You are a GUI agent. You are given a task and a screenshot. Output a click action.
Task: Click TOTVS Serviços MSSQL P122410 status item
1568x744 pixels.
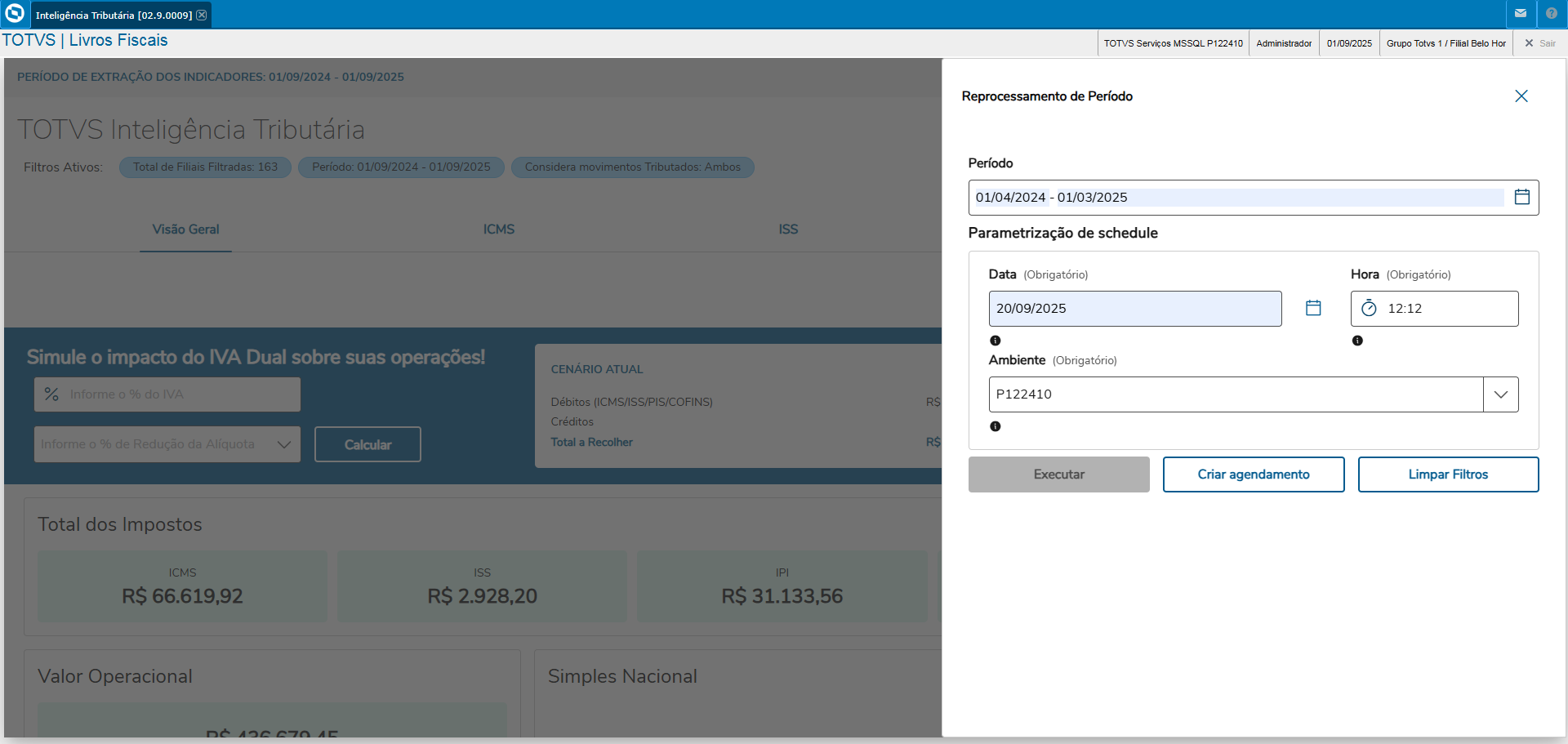pos(1174,43)
